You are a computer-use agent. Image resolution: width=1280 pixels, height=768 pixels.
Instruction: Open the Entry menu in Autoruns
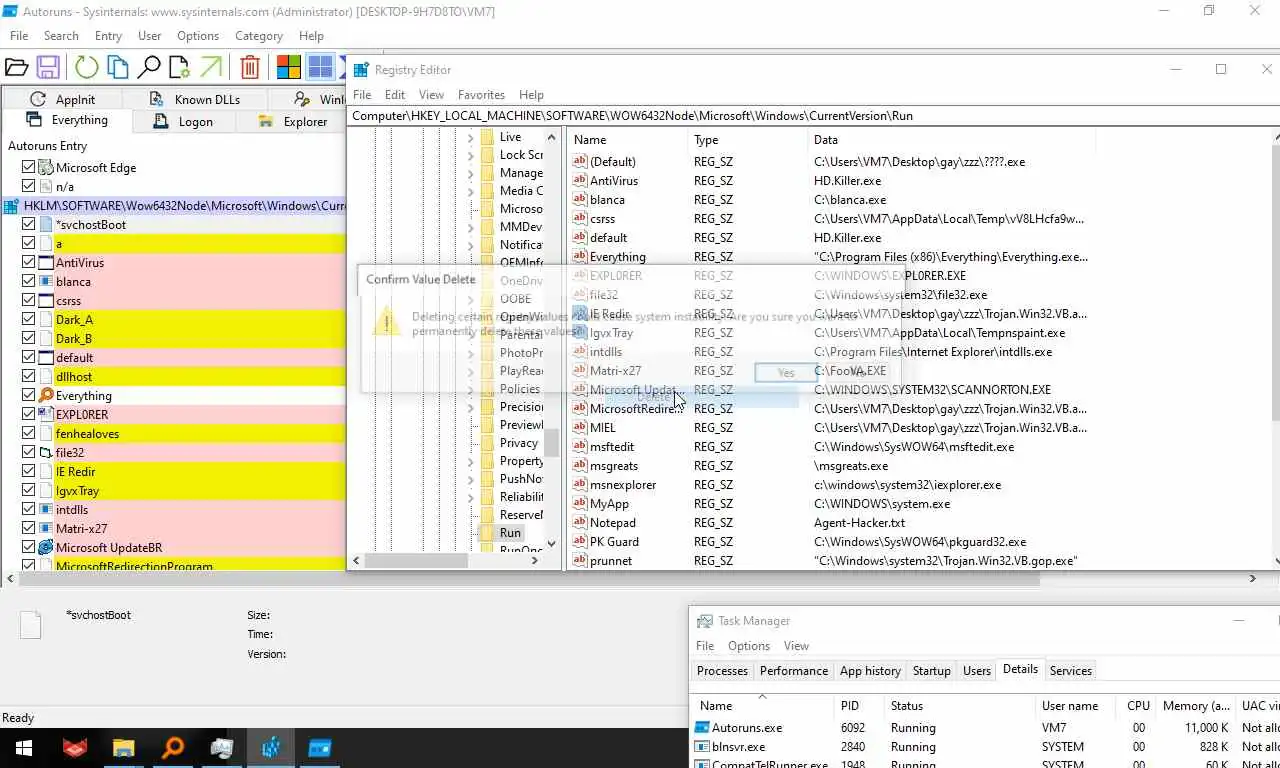[x=108, y=36]
